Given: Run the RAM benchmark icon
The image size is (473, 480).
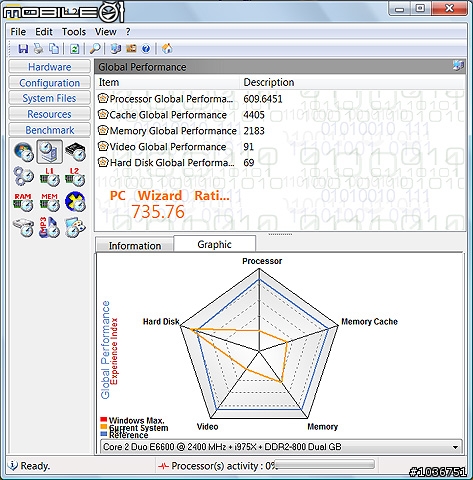Looking at the screenshot, I should [23, 202].
